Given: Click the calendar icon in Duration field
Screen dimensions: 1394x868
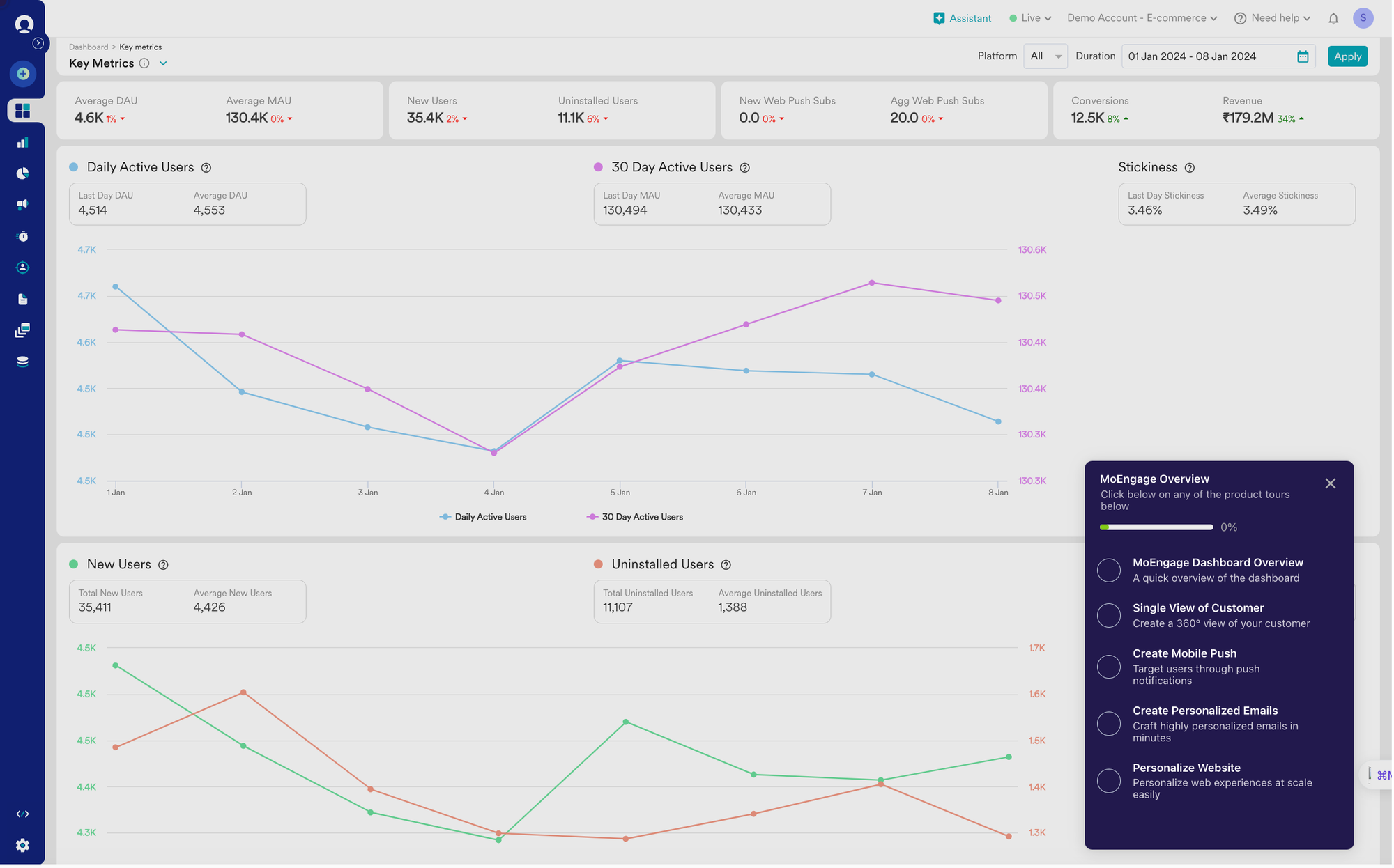Looking at the screenshot, I should (x=1303, y=57).
